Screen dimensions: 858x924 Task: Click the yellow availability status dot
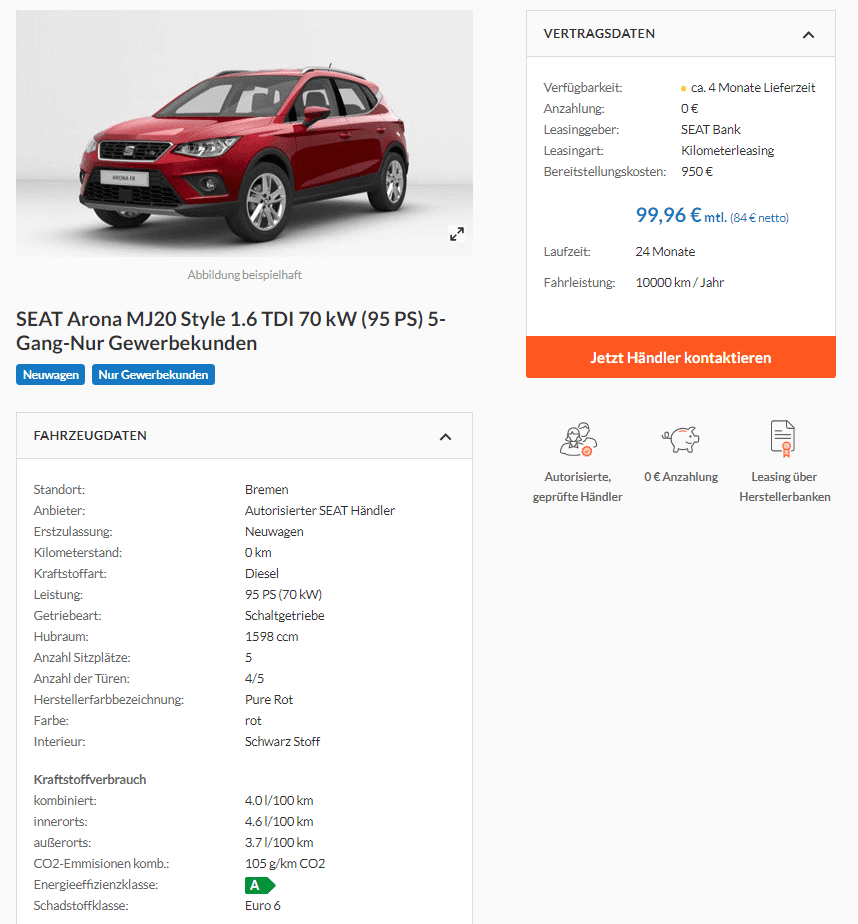point(684,88)
